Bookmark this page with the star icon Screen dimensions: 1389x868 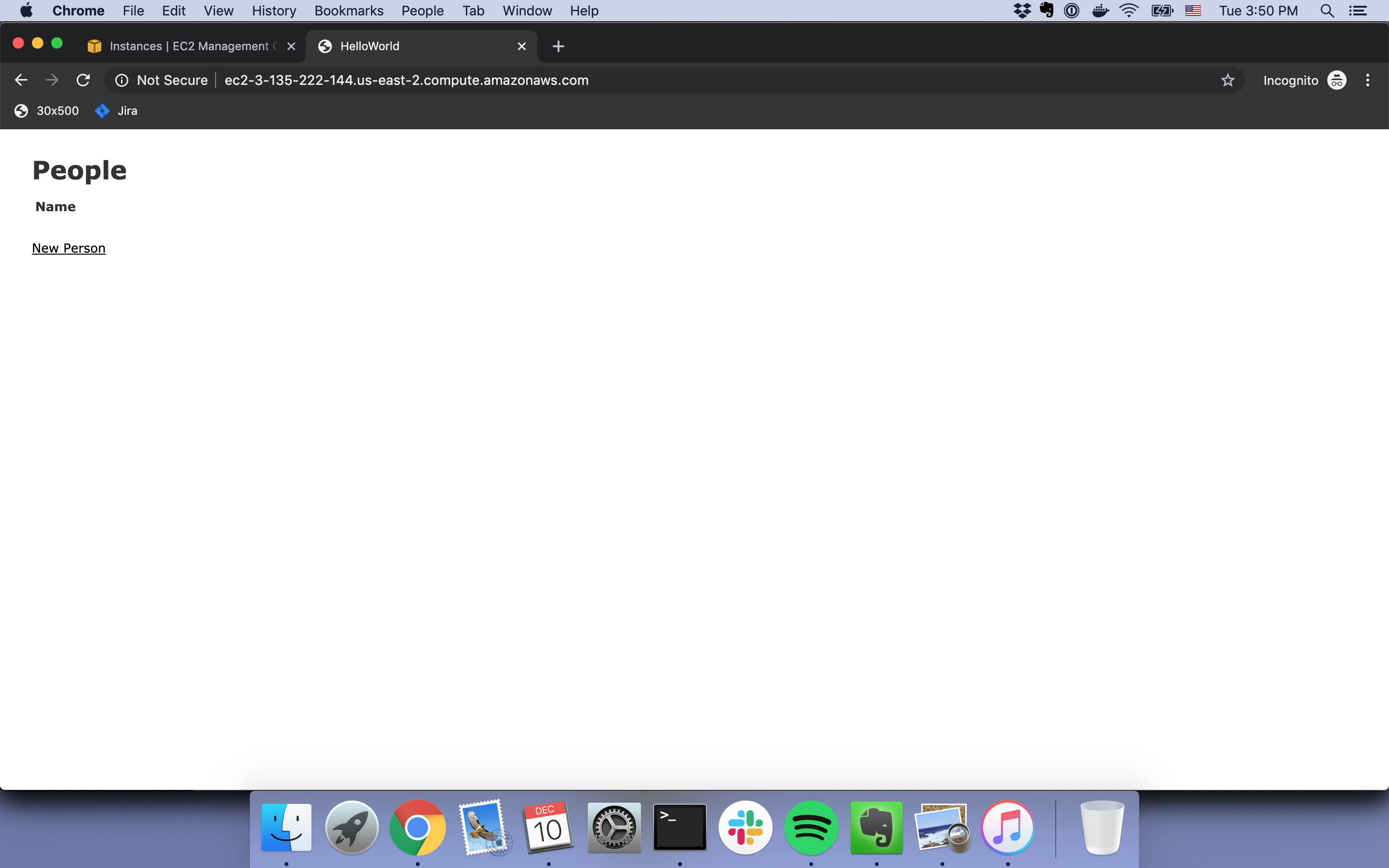1227,81
